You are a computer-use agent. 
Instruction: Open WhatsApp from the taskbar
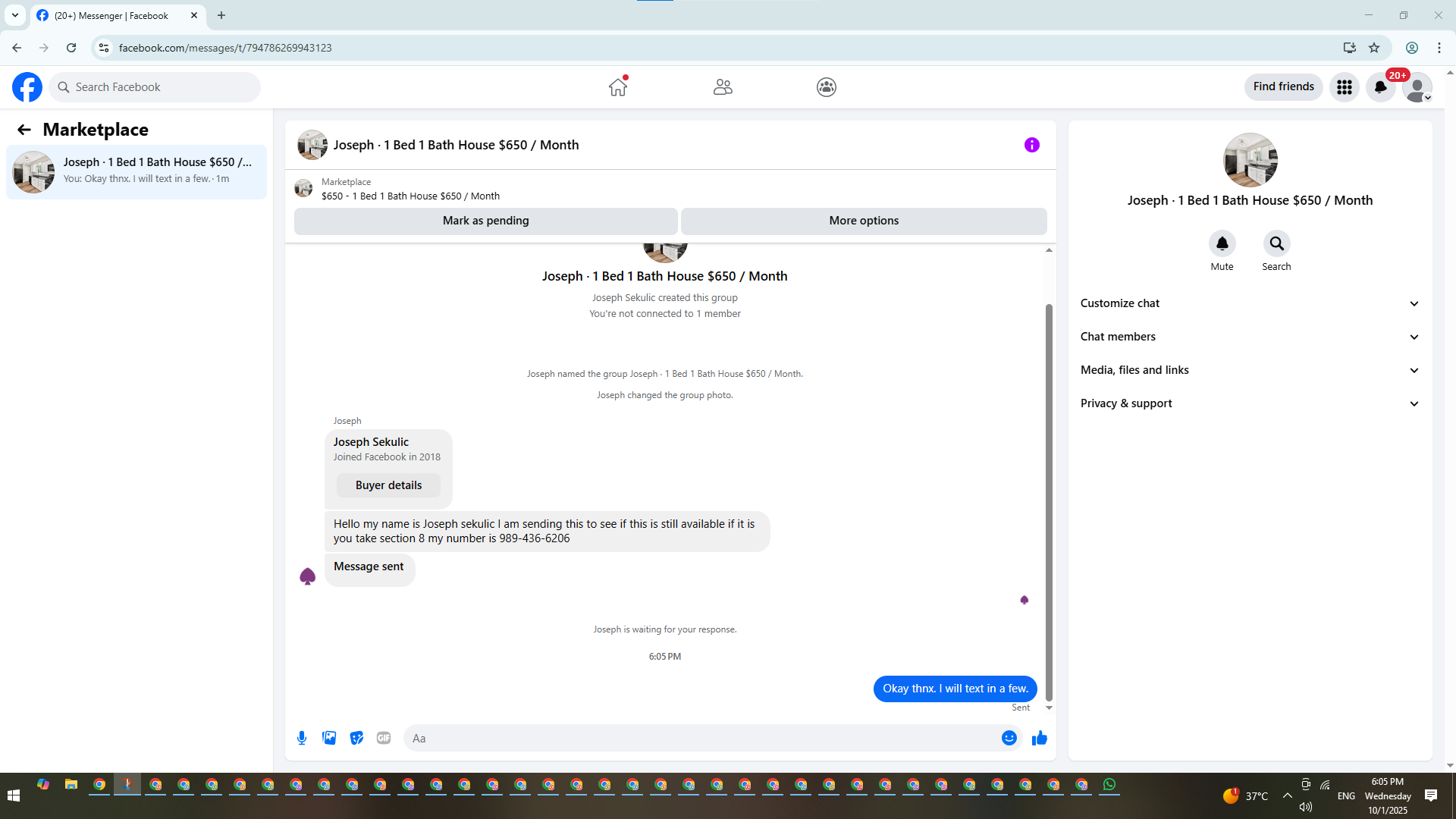tap(1109, 785)
